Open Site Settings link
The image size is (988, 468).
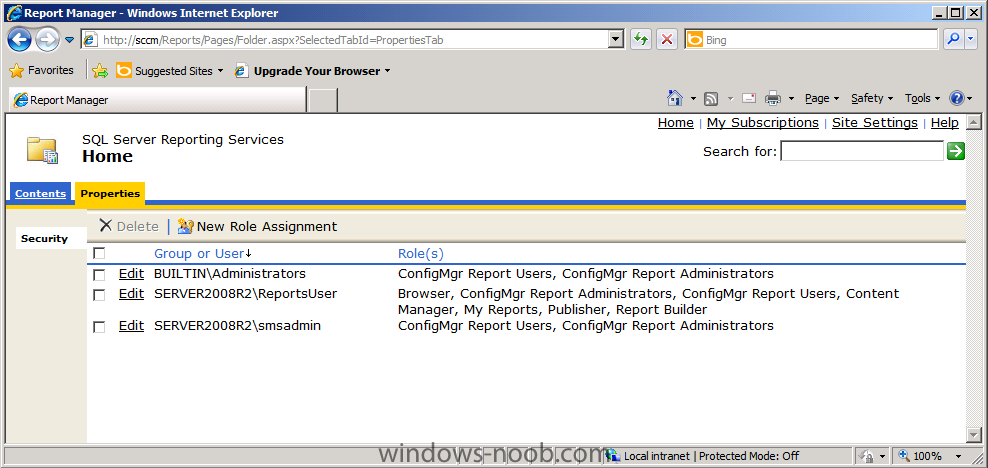(875, 123)
